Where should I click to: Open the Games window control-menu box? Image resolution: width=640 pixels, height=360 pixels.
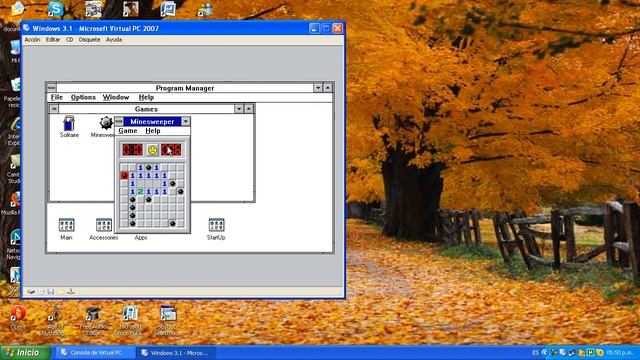point(53,109)
